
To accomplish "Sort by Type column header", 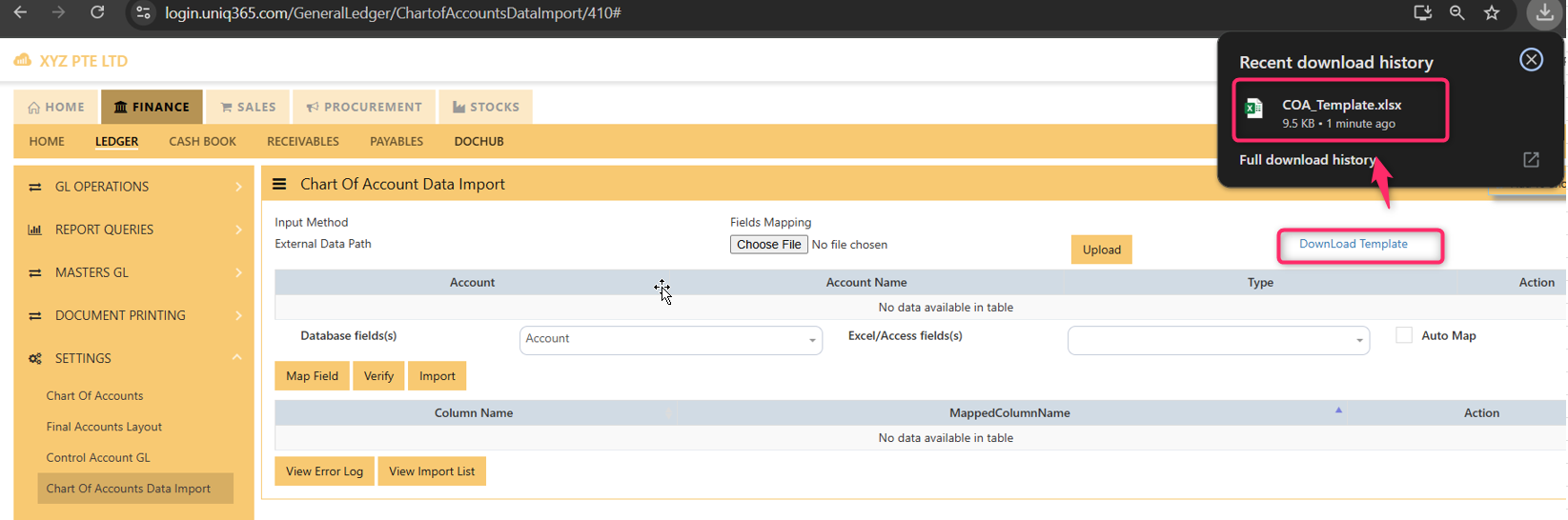I will tap(1260, 282).
